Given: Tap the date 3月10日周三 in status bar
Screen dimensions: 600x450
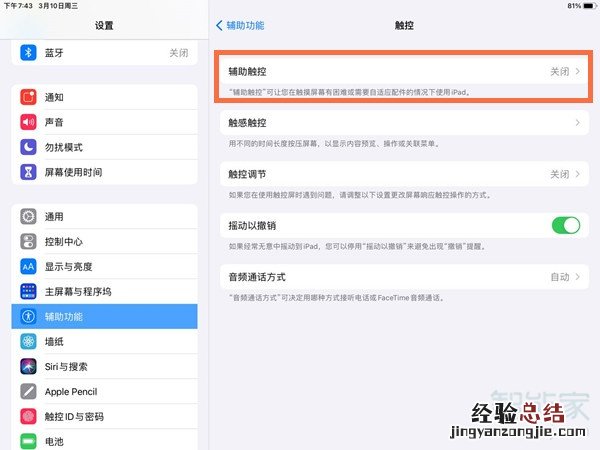Looking at the screenshot, I should click(x=58, y=6).
